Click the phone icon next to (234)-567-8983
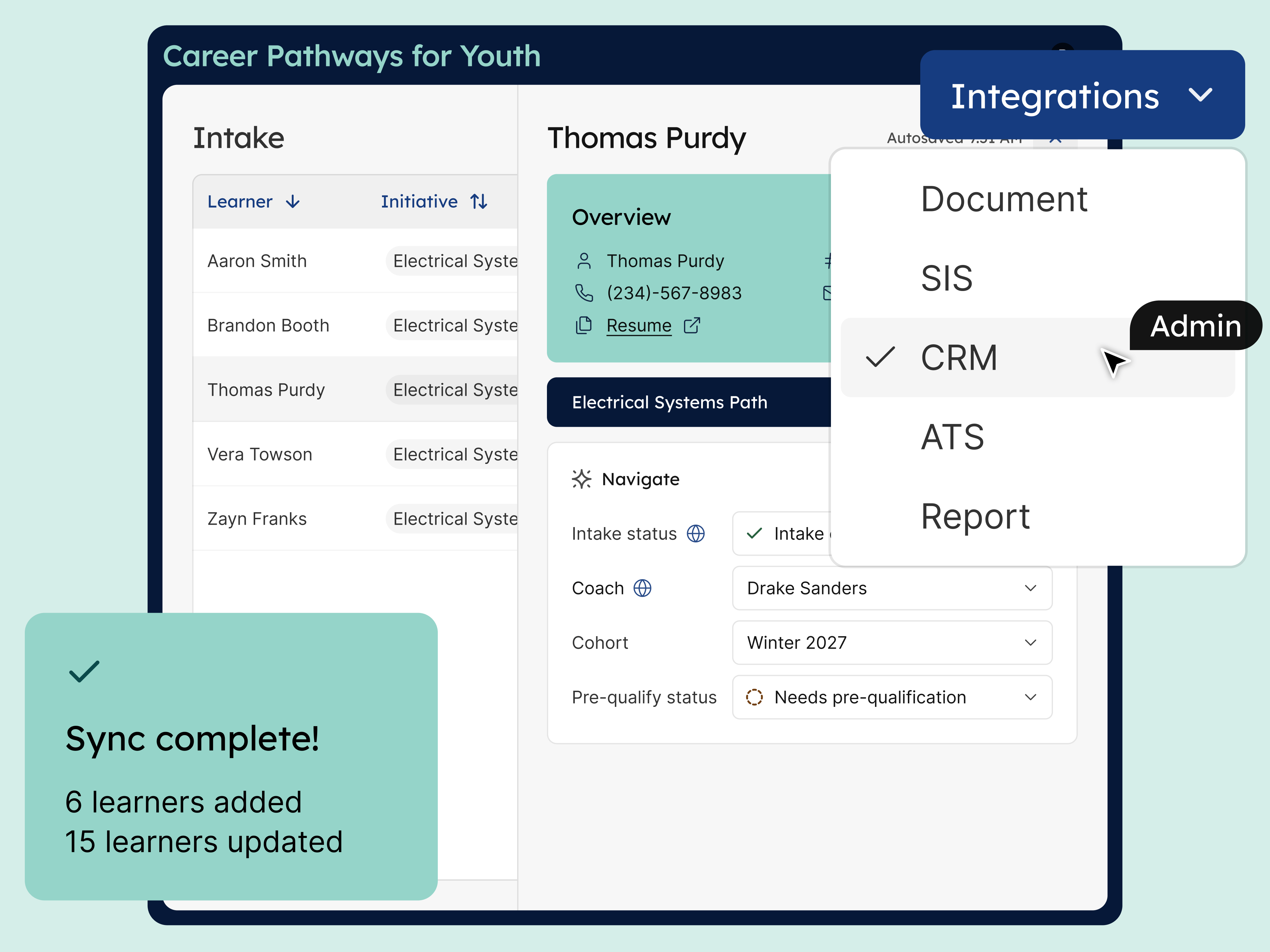1270x952 pixels. coord(584,293)
